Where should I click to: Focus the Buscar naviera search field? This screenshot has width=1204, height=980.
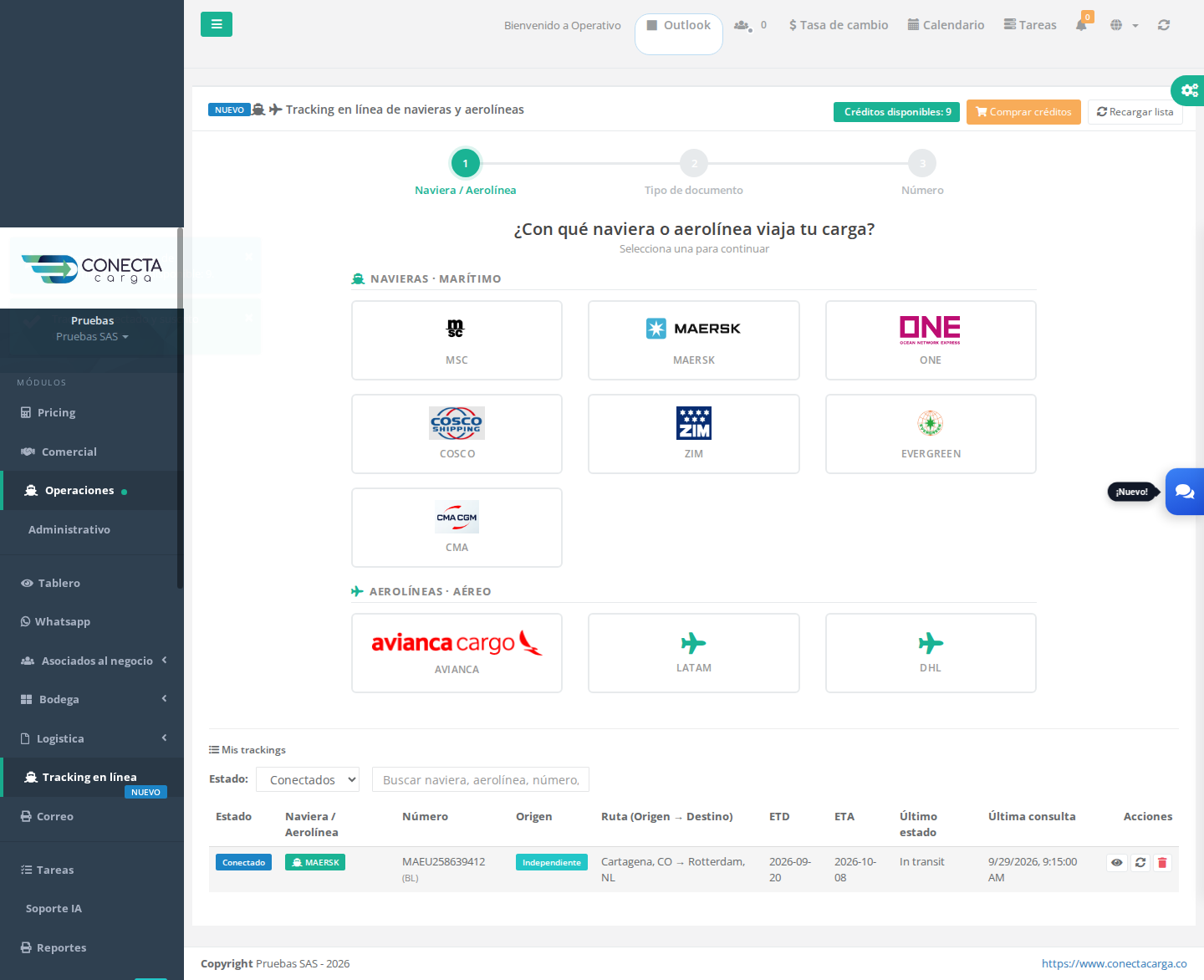[481, 779]
